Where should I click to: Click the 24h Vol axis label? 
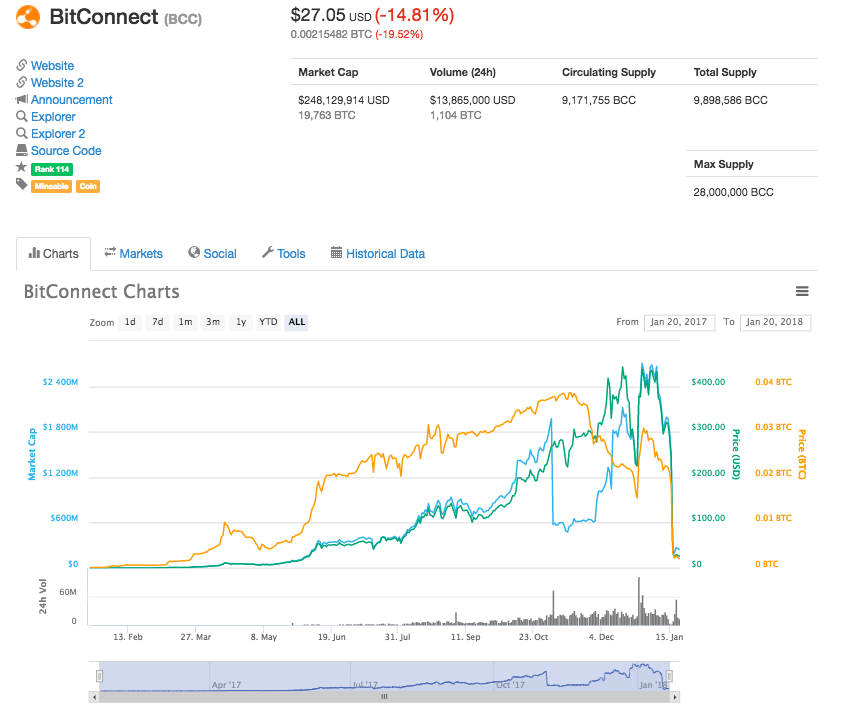[42, 596]
